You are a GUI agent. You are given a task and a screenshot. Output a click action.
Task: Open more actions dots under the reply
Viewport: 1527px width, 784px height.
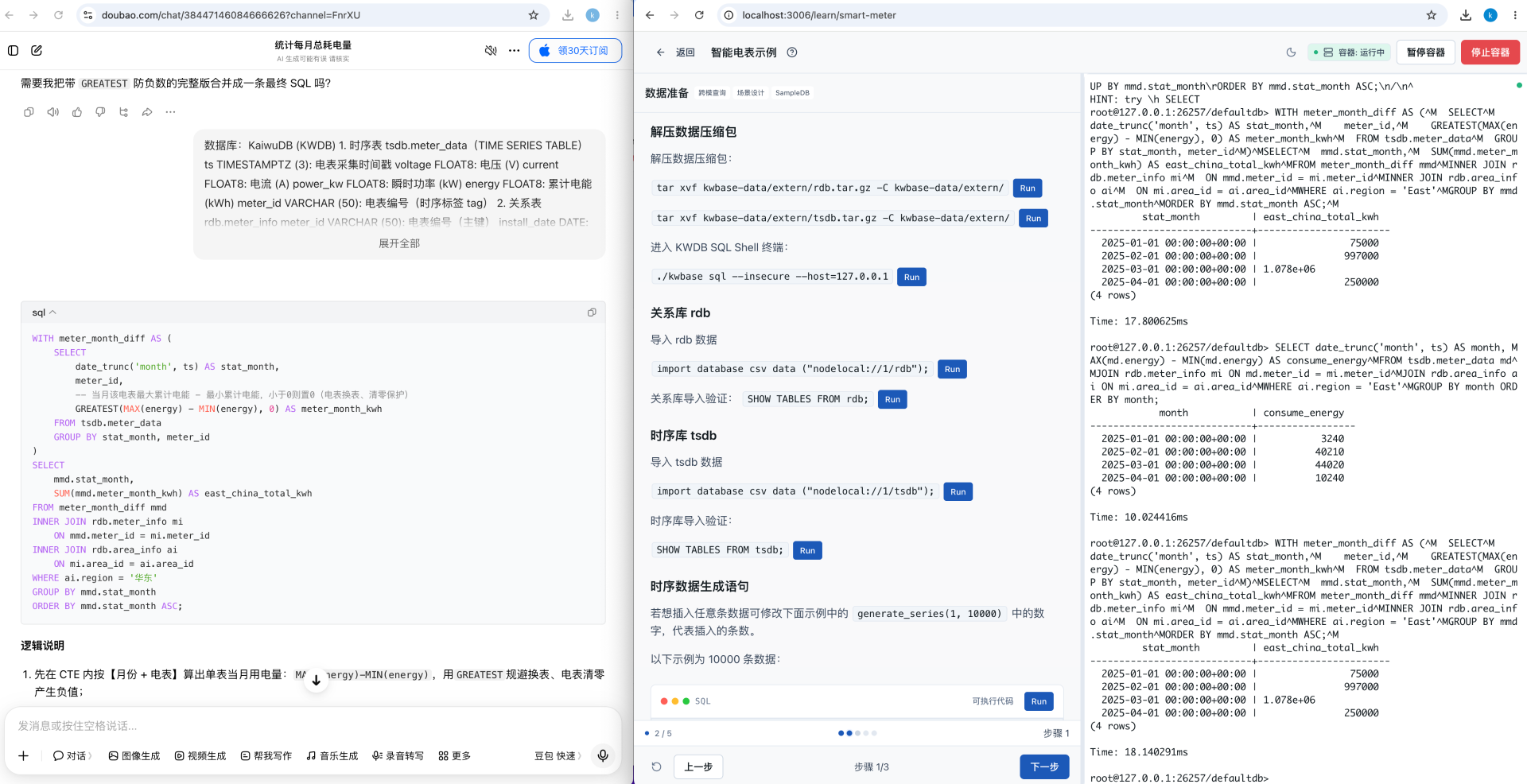pyautogui.click(x=170, y=112)
